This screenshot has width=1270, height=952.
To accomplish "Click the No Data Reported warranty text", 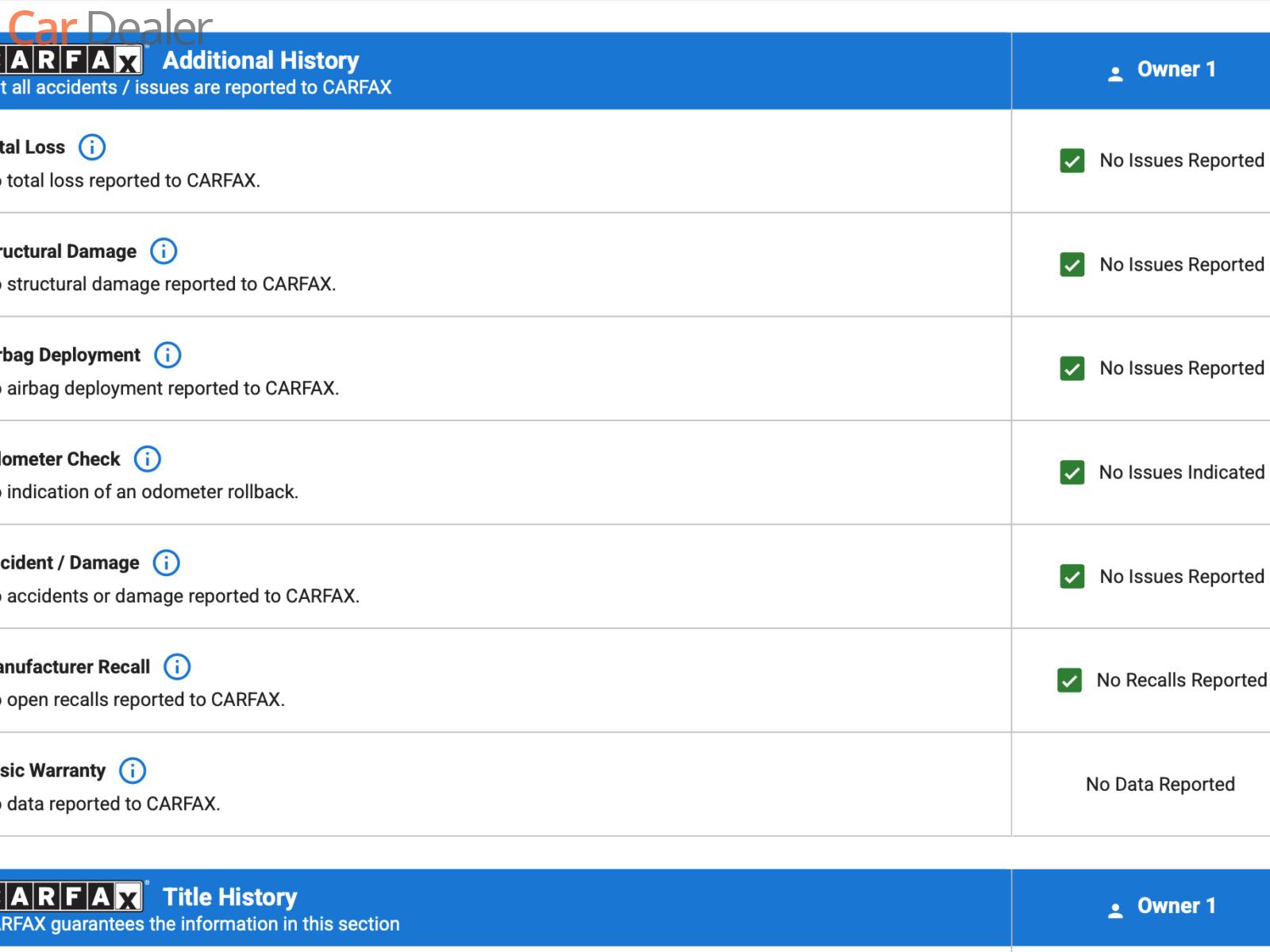I will [x=1160, y=785].
